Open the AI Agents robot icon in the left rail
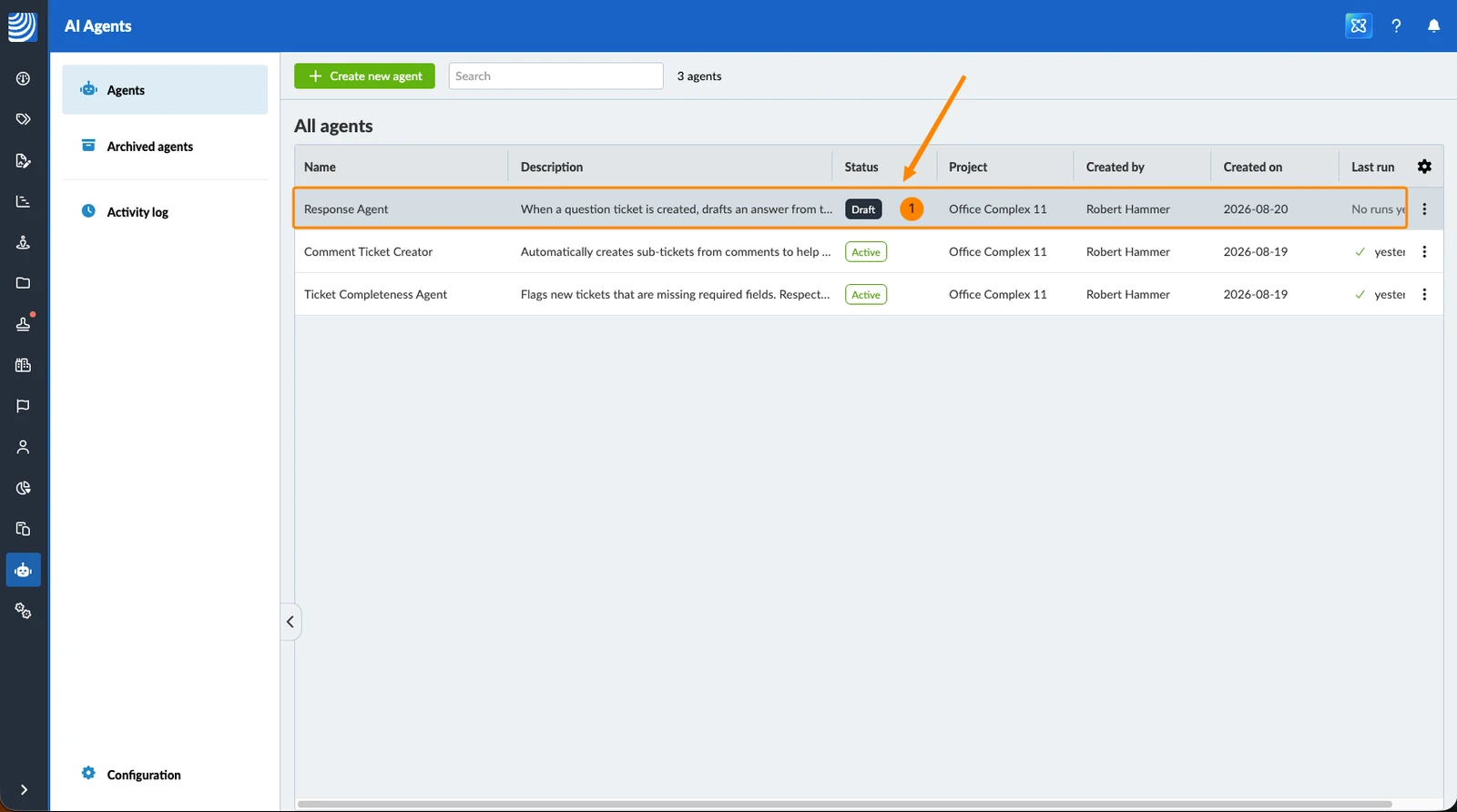The width and height of the screenshot is (1457, 812). 24,570
